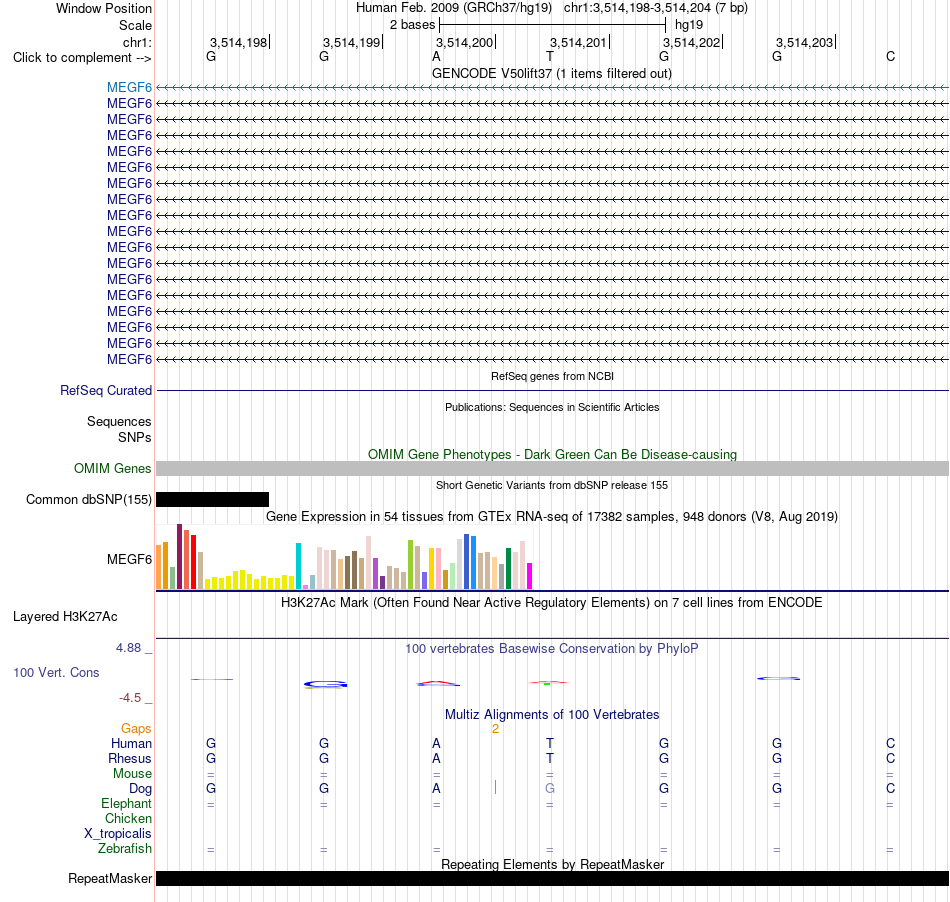Image resolution: width=950 pixels, height=902 pixels.
Task: Select the black RepeatMasker element bar
Action: [x=552, y=878]
